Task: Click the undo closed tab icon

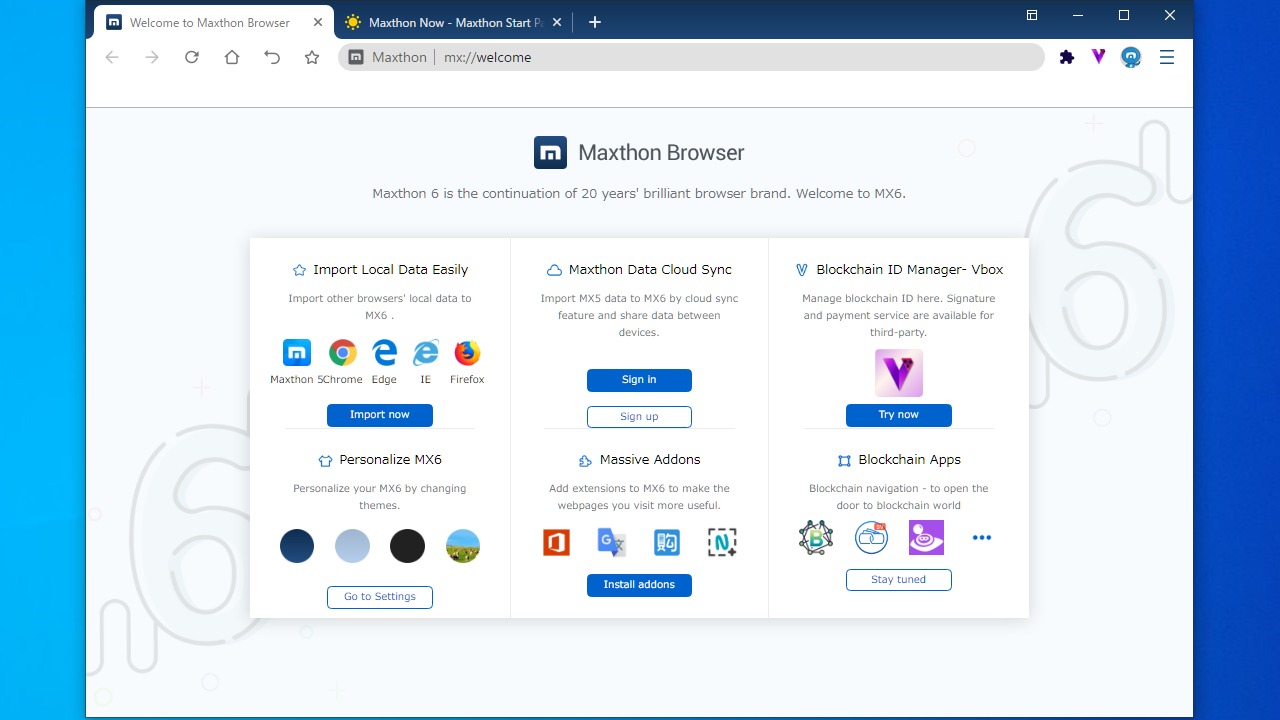Action: pos(272,58)
